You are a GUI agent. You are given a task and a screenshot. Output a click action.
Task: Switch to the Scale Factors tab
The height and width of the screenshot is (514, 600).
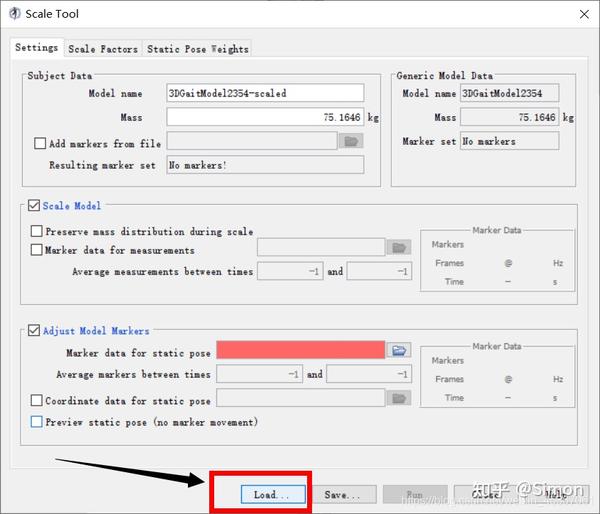click(103, 49)
